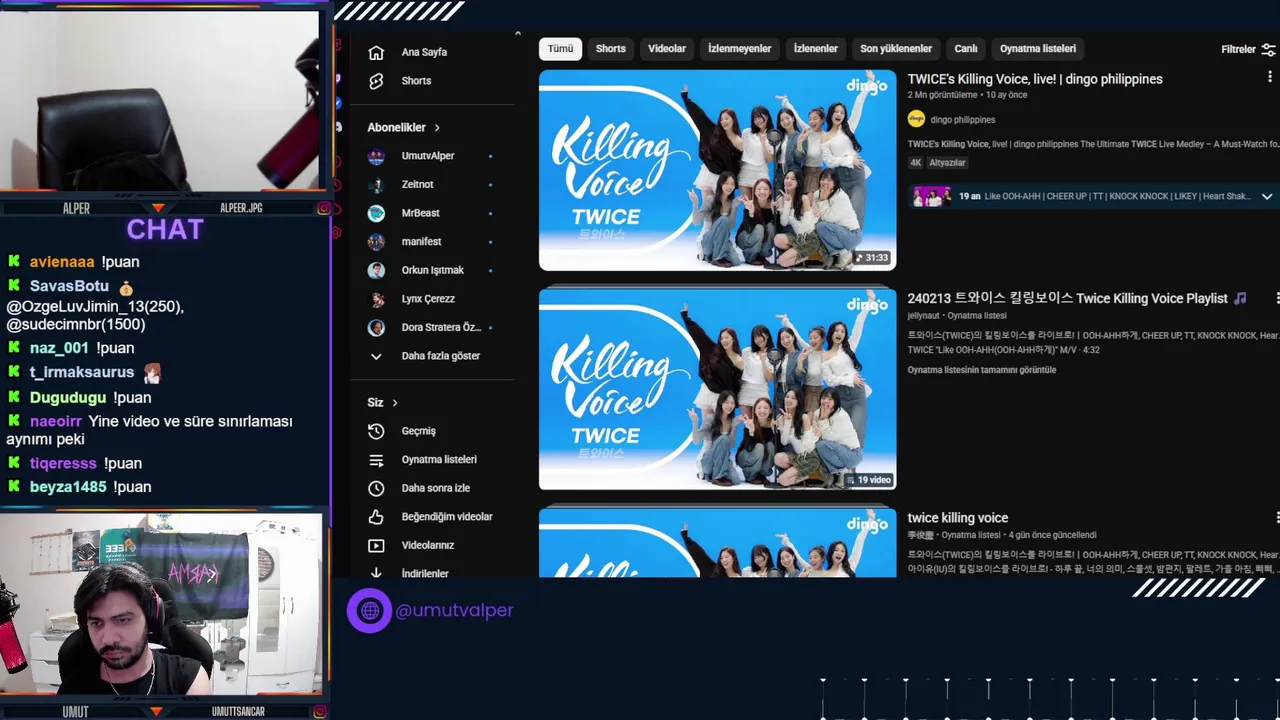Select the İzlenmeyenler filter chip
The width and height of the screenshot is (1280, 720).
[x=740, y=49]
